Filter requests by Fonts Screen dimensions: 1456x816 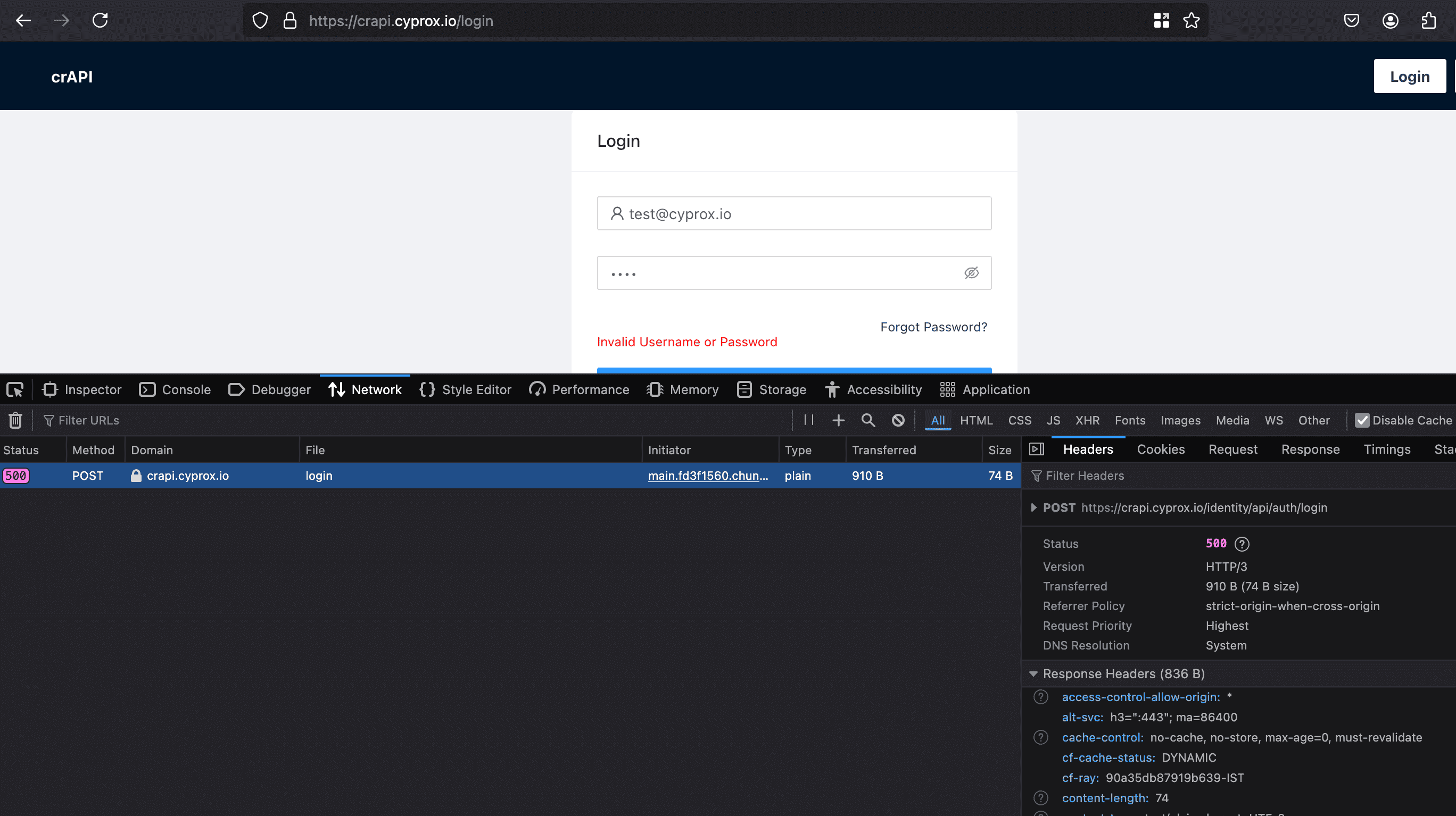[1130, 420]
